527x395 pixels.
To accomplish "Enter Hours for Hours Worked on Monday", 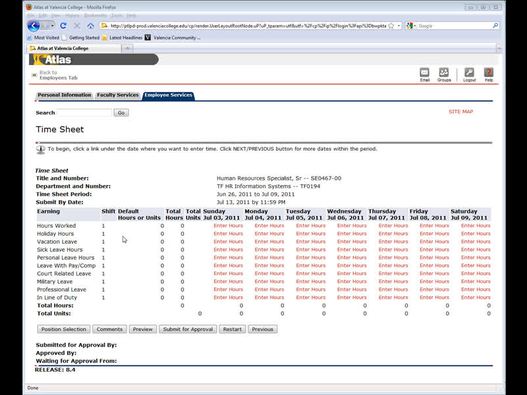I will tap(269, 226).
